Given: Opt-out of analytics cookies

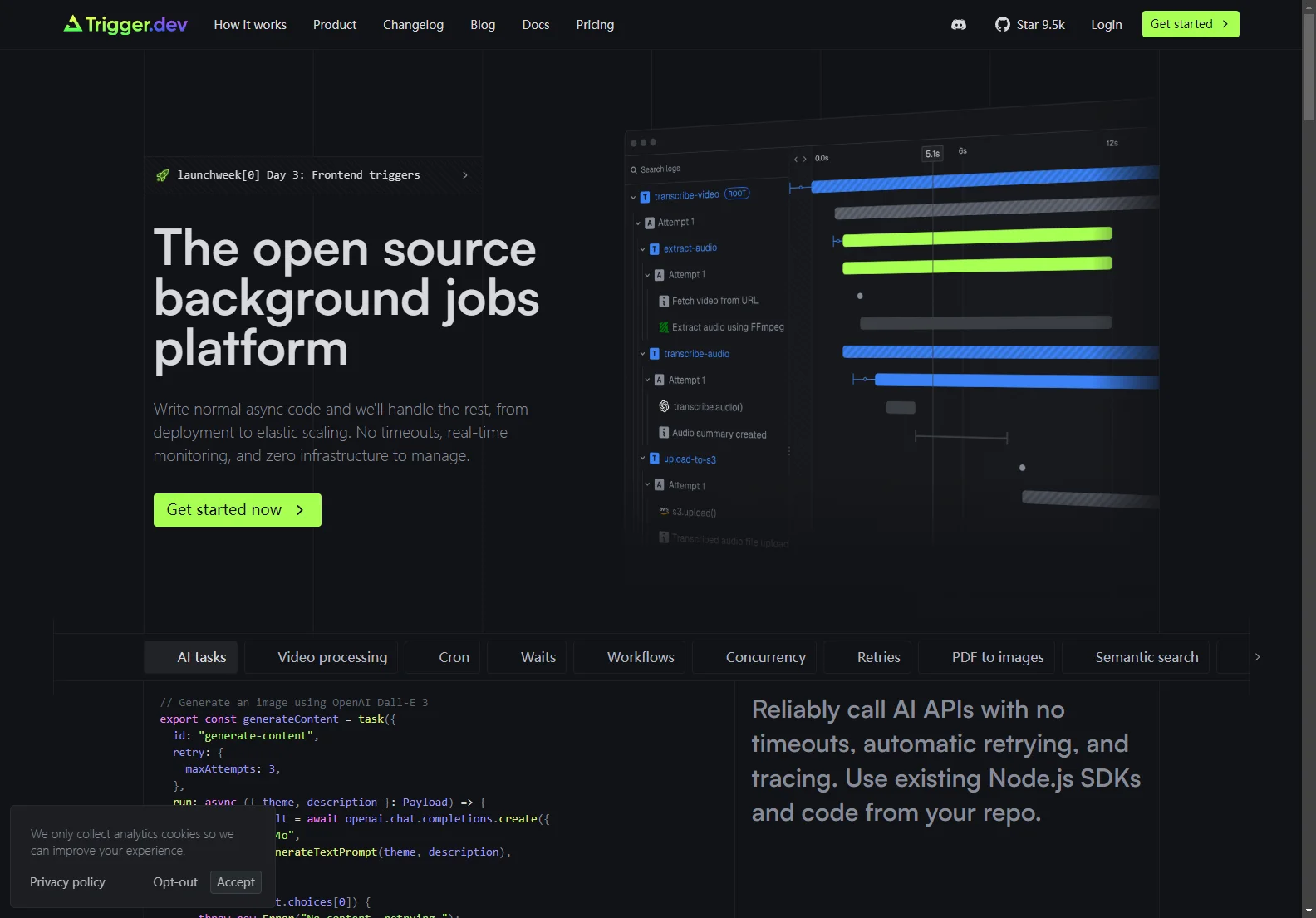Looking at the screenshot, I should click(175, 882).
